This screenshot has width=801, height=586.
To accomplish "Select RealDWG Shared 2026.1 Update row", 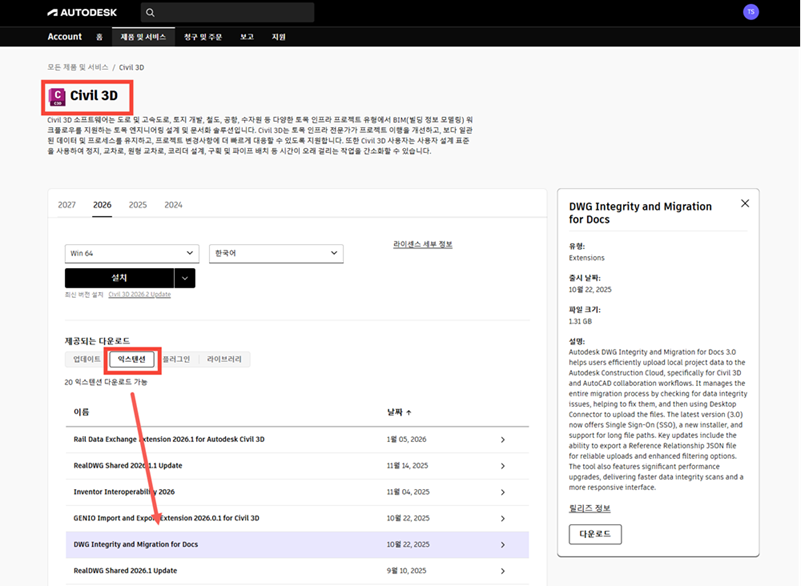I will click(x=297, y=571).
